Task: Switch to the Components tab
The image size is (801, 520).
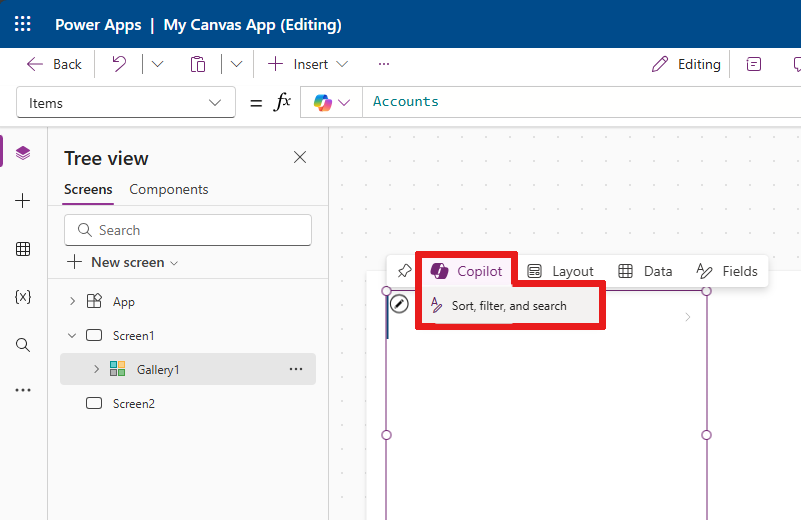Action: coord(169,190)
